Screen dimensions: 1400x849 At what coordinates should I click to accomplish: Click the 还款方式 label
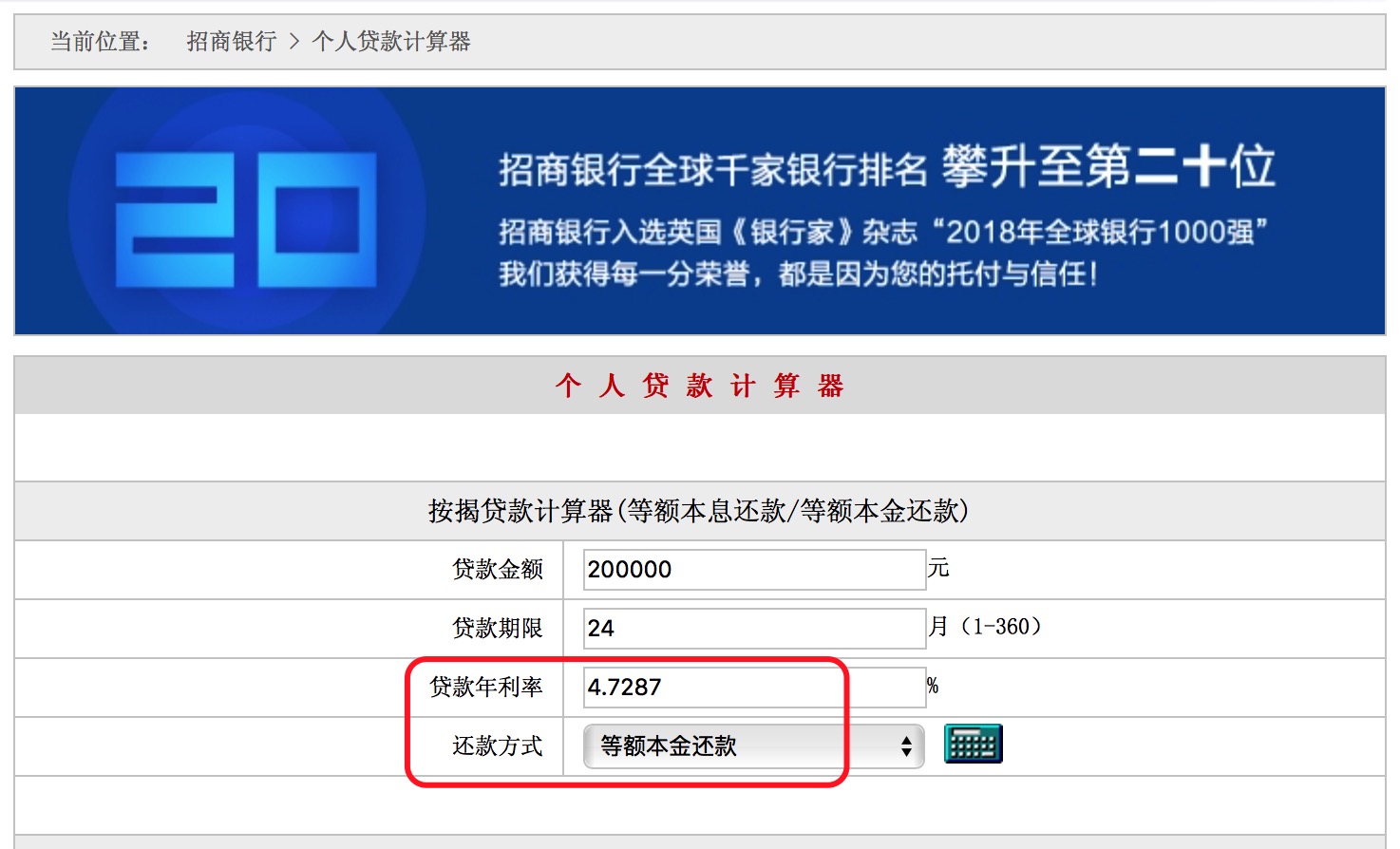(x=498, y=746)
